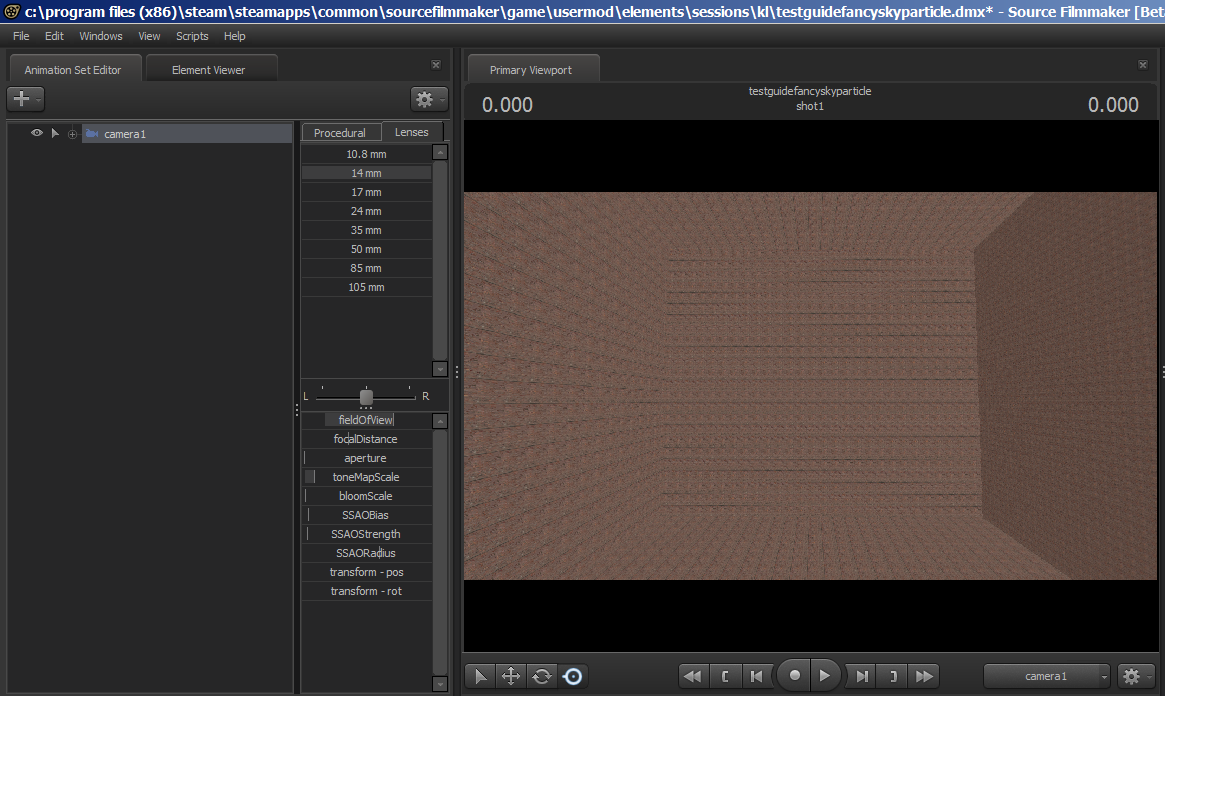Select the arrow selection tool in viewport
Screen dimensions: 1220x812
pos(481,677)
